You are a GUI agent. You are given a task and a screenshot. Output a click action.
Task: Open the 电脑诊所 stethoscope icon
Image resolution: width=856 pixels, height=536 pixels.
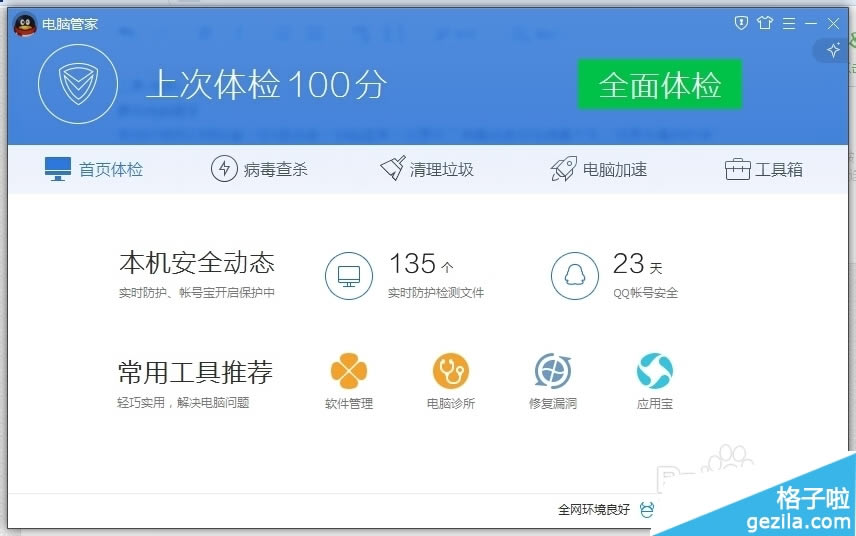click(451, 371)
